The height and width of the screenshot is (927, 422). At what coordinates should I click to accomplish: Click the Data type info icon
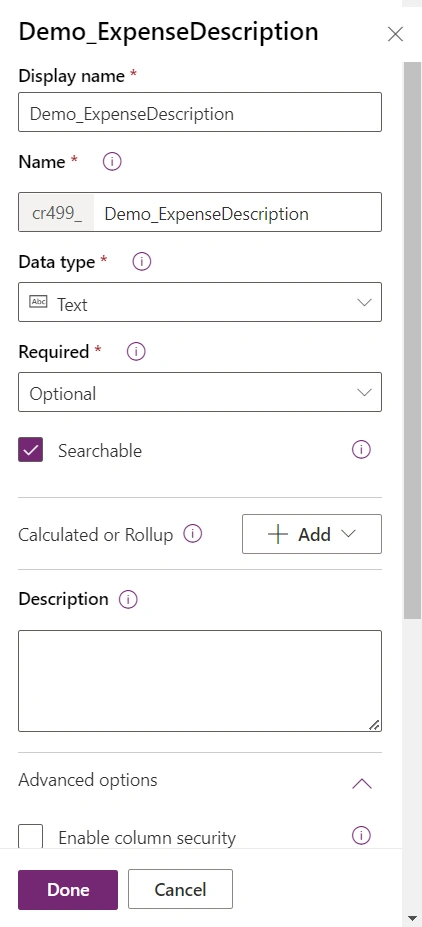tap(141, 261)
